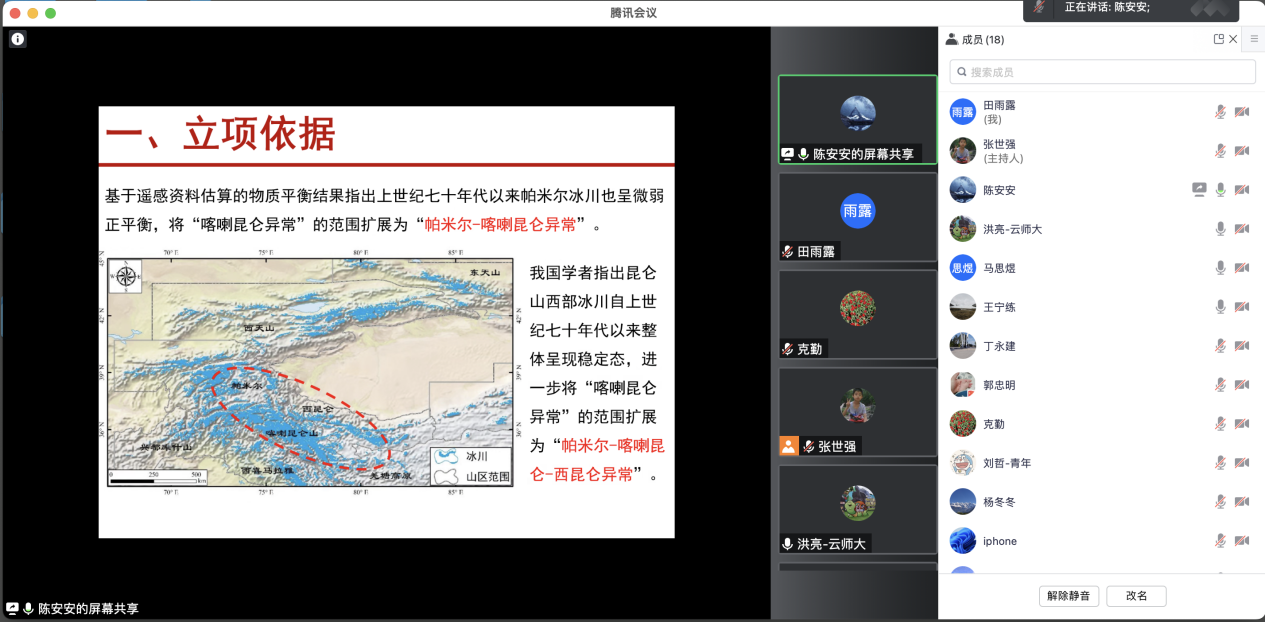
Task: Click 马思煜's microphone icon in list
Action: click(1220, 268)
